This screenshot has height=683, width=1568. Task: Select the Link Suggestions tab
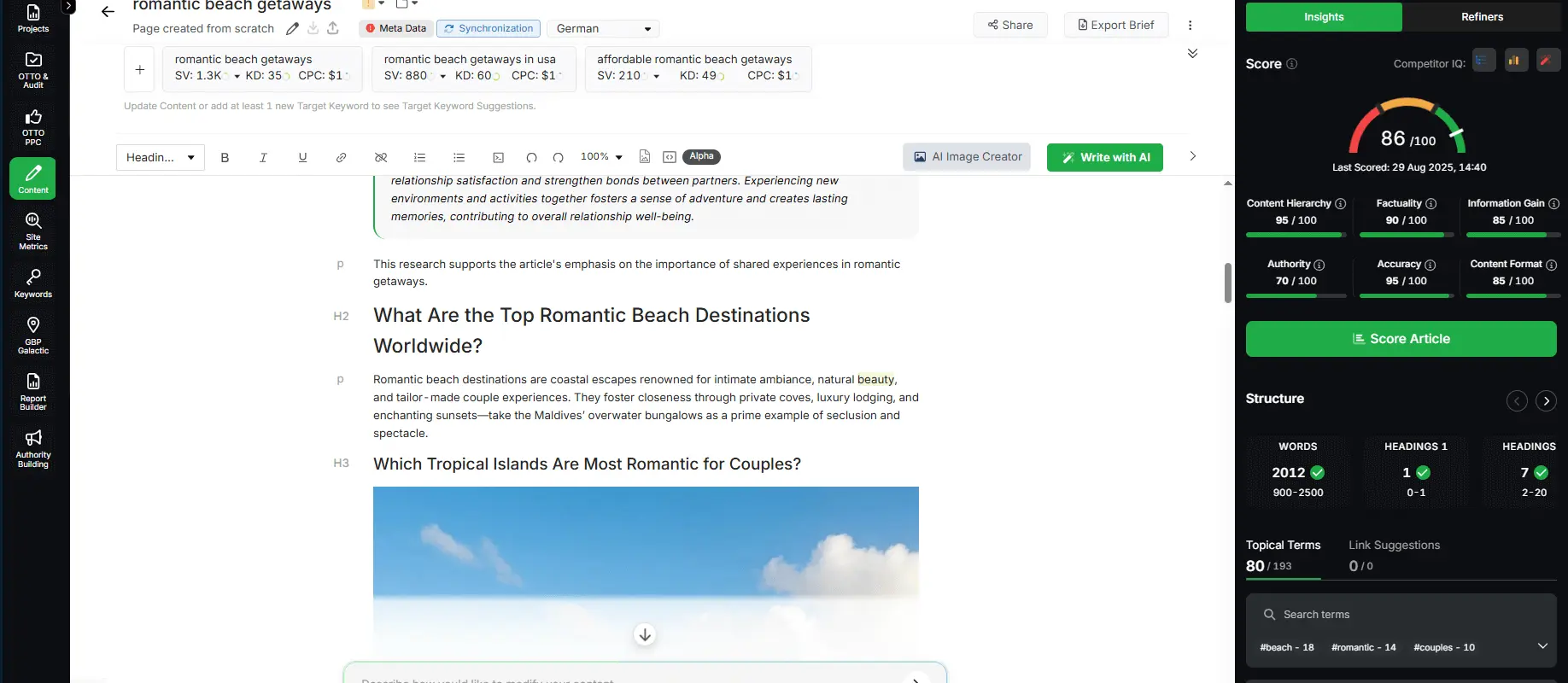coord(1394,546)
